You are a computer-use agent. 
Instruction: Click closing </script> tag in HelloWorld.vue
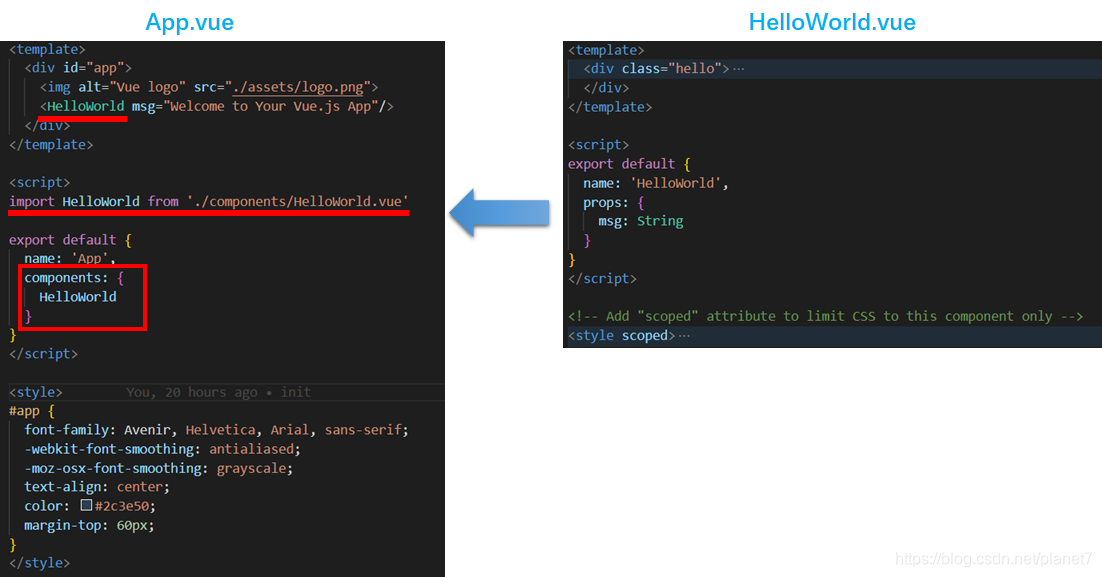point(602,278)
